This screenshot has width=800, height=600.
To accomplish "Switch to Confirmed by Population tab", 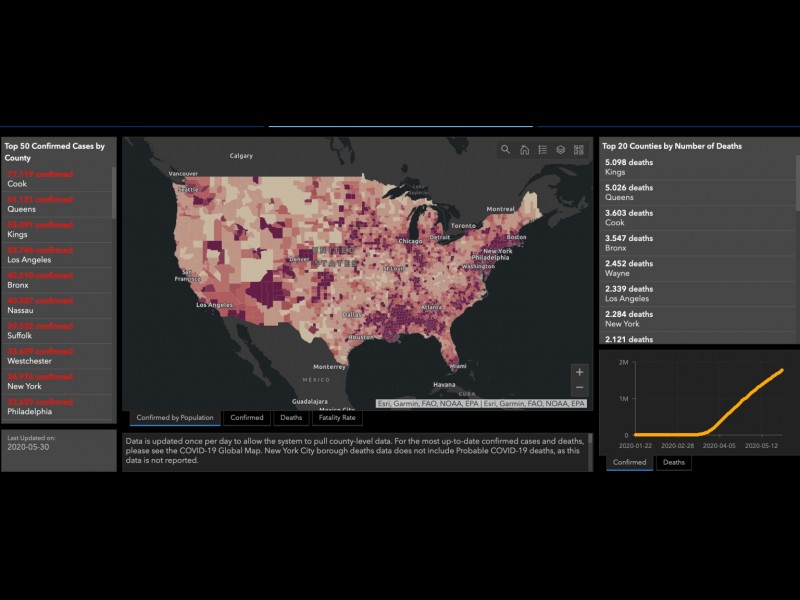I will 175,418.
